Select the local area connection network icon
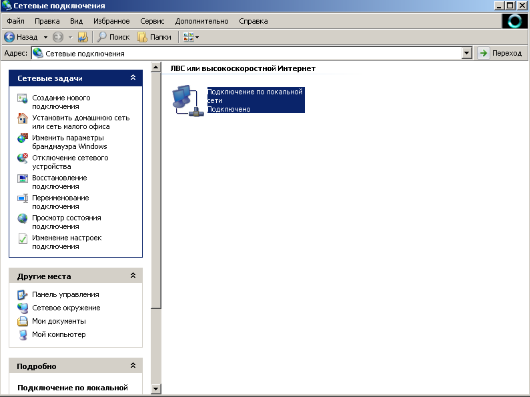Viewport: 530px width, 397px height. pos(188,101)
